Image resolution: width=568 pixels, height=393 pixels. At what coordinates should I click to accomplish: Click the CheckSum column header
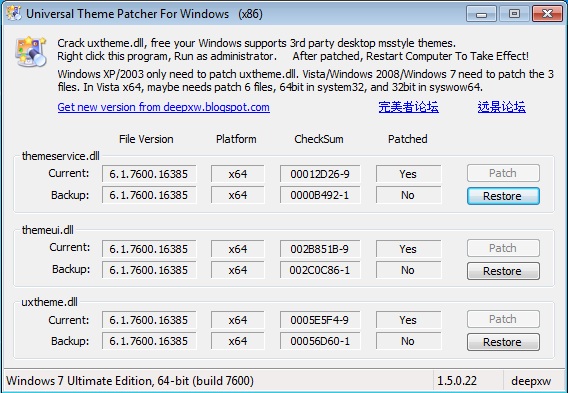(x=319, y=139)
